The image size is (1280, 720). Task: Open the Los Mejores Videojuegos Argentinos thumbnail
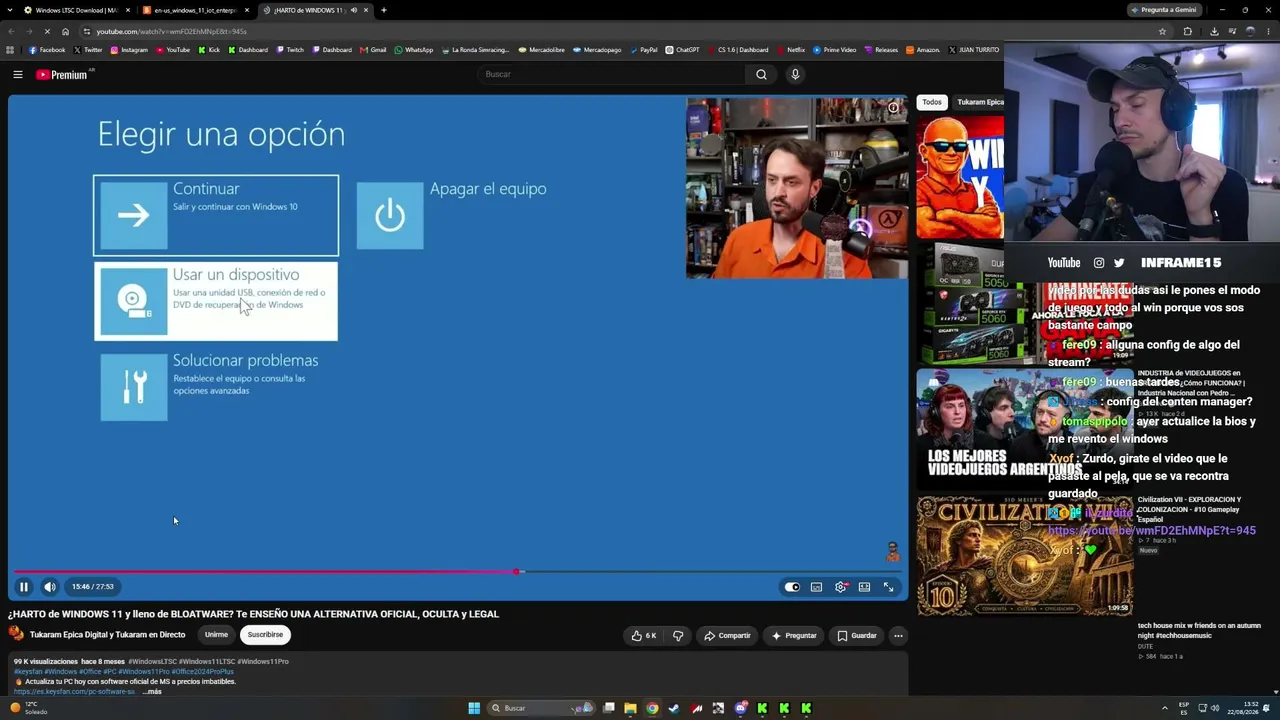click(x=1025, y=430)
